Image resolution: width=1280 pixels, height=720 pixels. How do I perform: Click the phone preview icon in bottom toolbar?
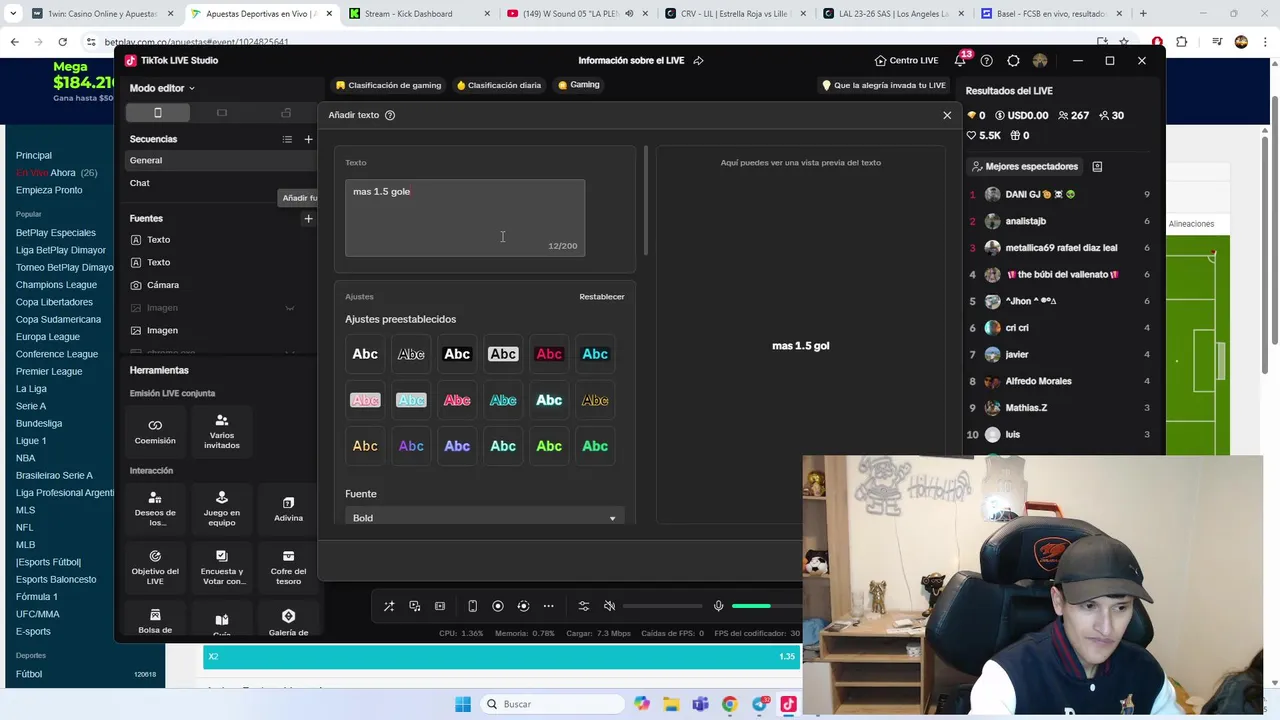(472, 606)
